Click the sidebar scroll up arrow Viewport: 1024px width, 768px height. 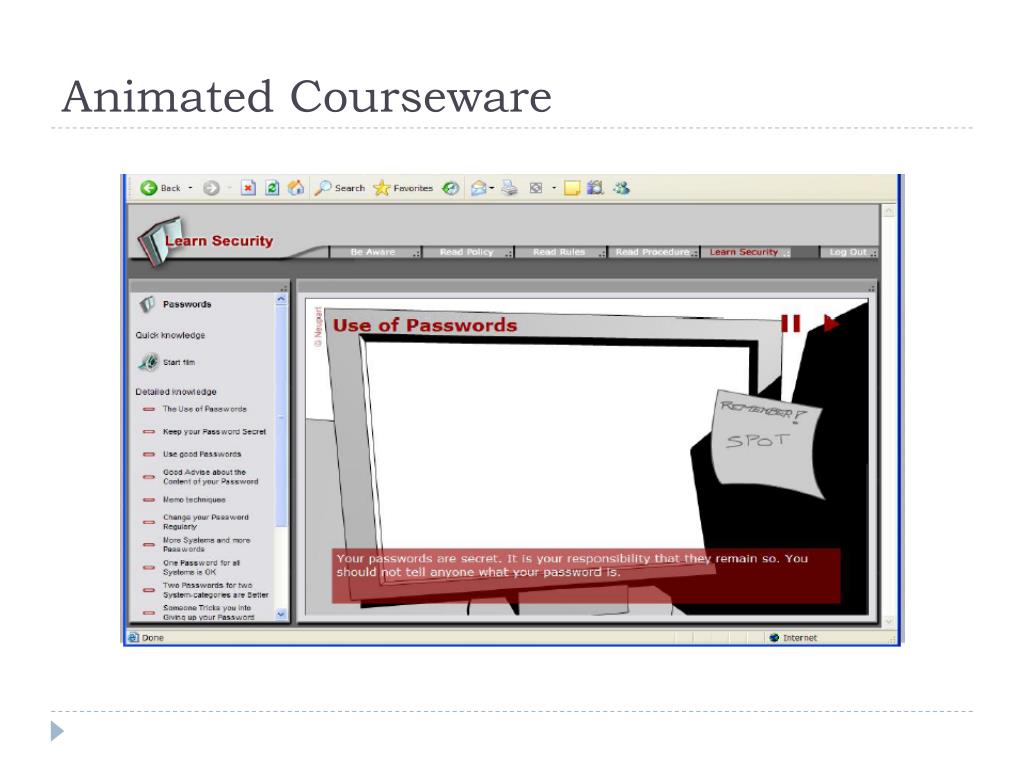click(281, 299)
